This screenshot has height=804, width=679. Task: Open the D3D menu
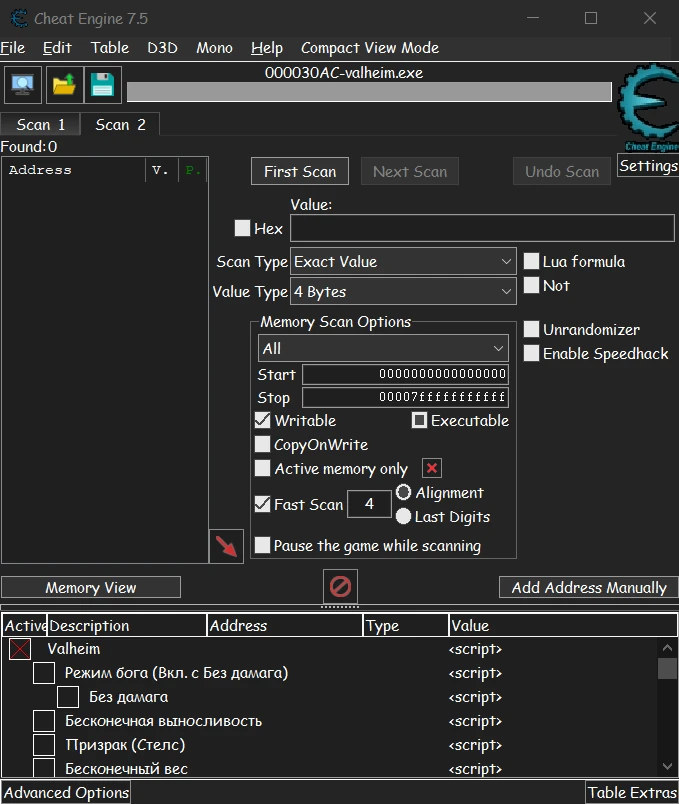coord(162,48)
